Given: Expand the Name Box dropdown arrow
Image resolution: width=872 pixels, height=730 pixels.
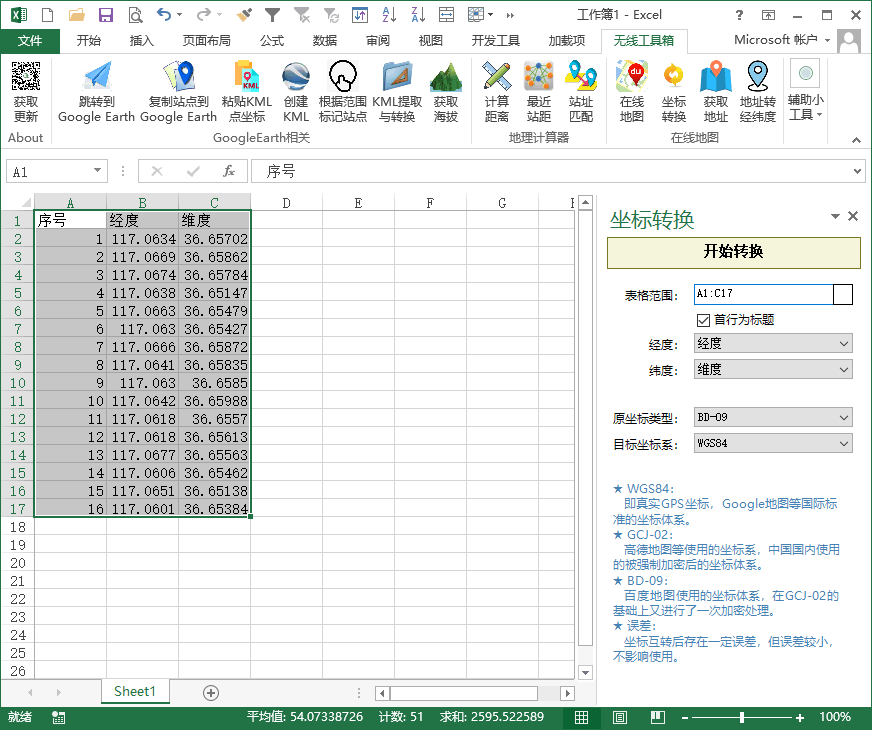Looking at the screenshot, I should click(x=97, y=171).
